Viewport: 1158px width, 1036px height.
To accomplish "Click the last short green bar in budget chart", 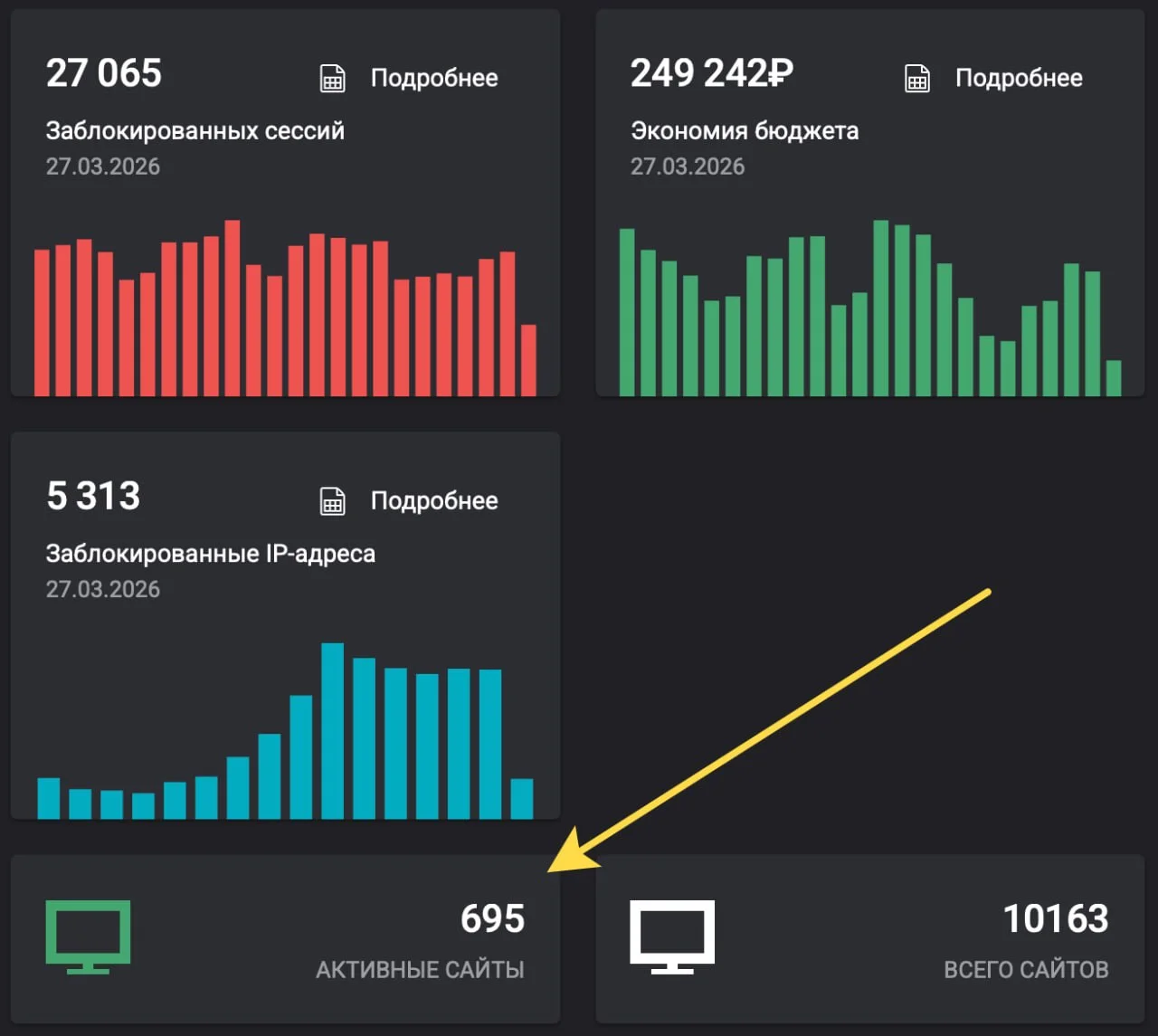I will [x=1114, y=378].
